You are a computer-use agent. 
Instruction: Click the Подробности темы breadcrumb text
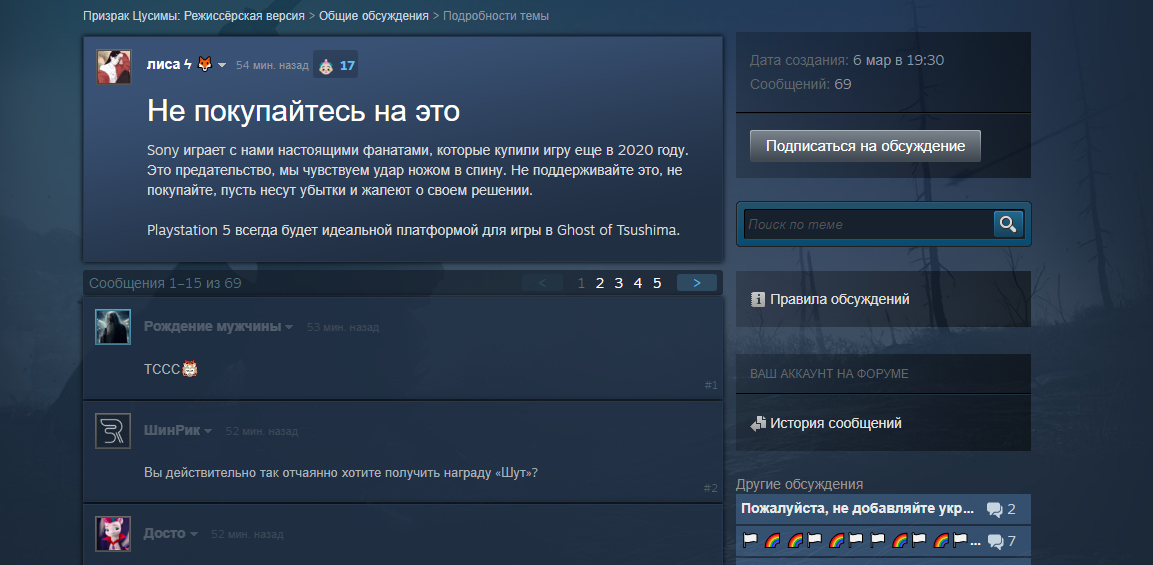(496, 15)
